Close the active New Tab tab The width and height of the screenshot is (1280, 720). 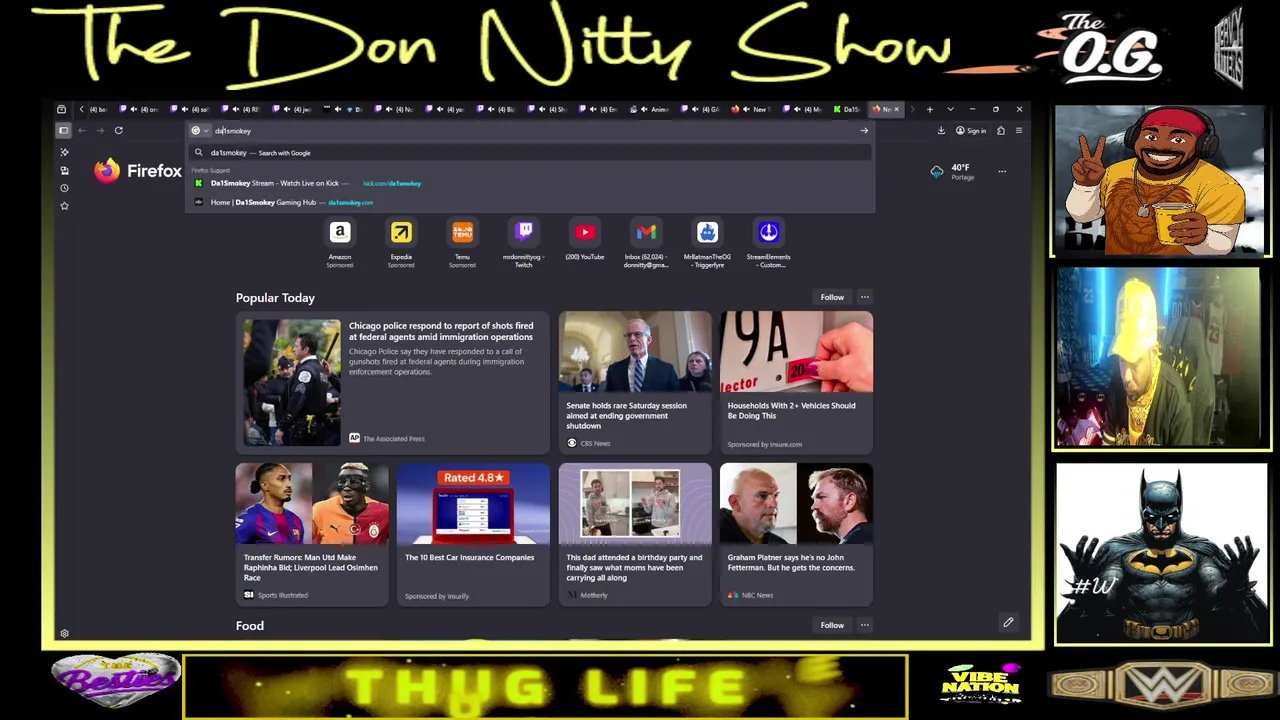[897, 109]
